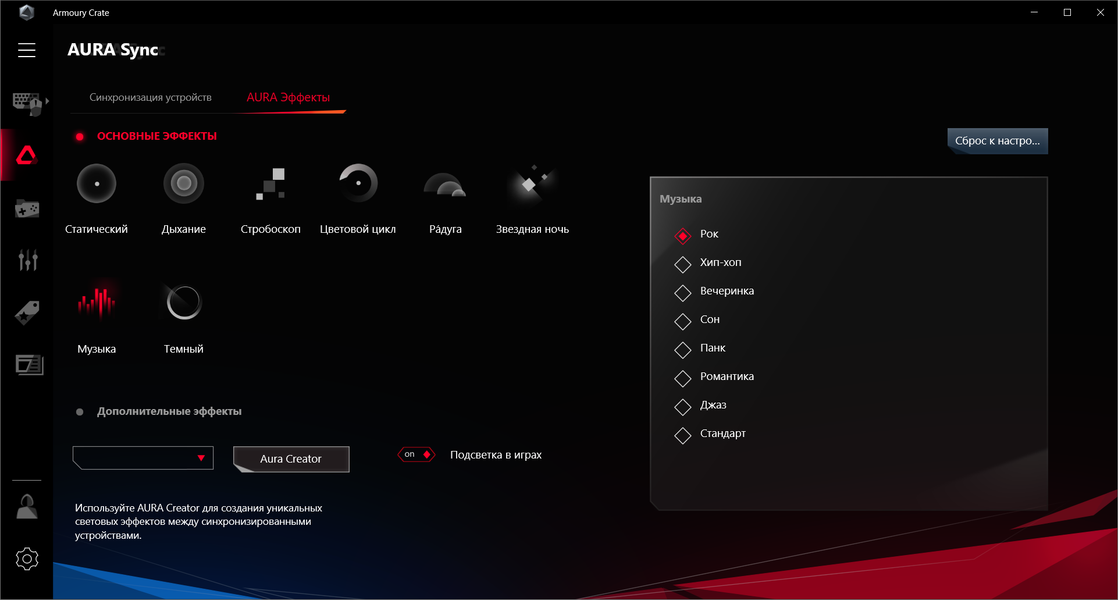This screenshot has width=1118, height=600.
Task: Open News panel sidebar icon
Action: pos(29,365)
